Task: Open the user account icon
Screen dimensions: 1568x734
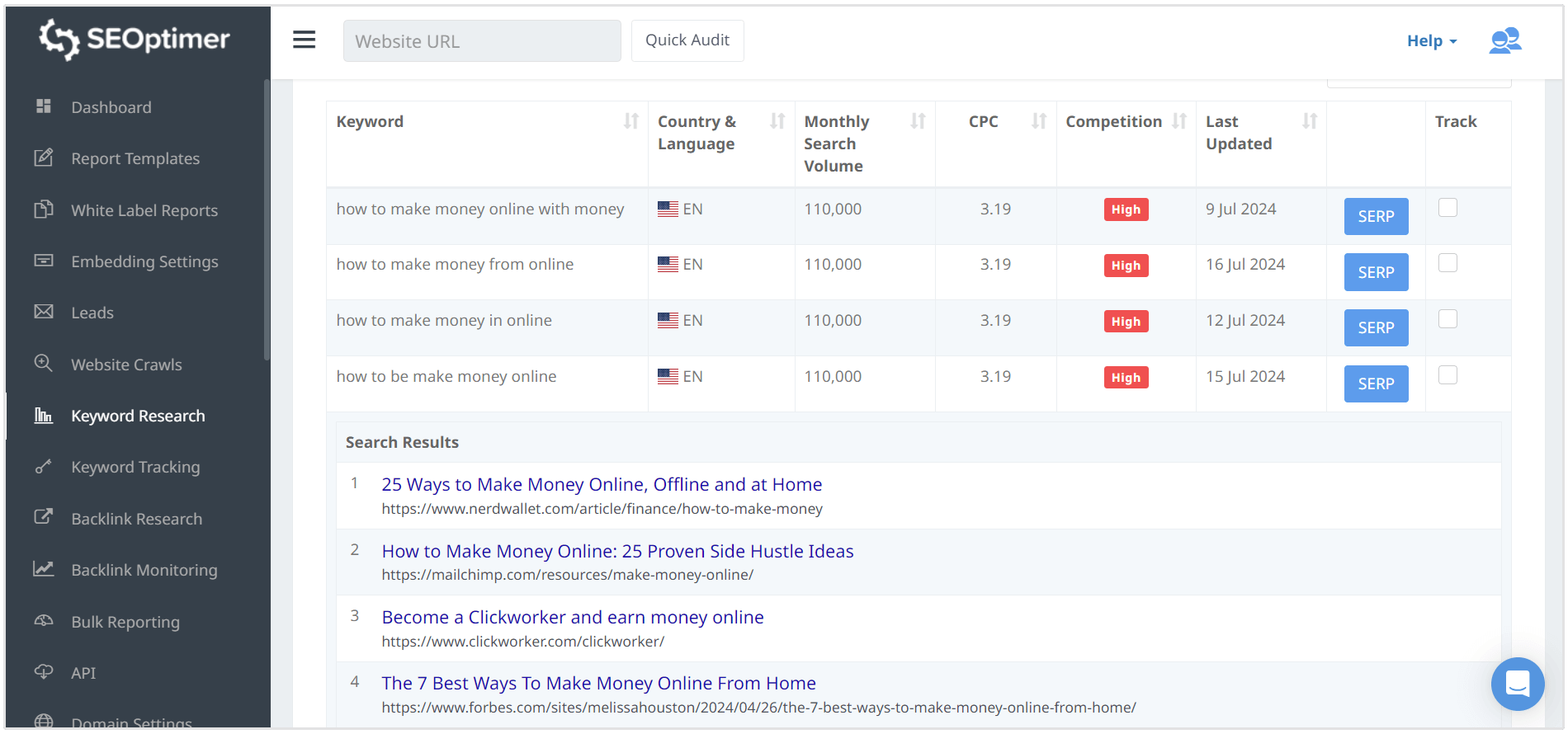Action: pyautogui.click(x=1504, y=40)
